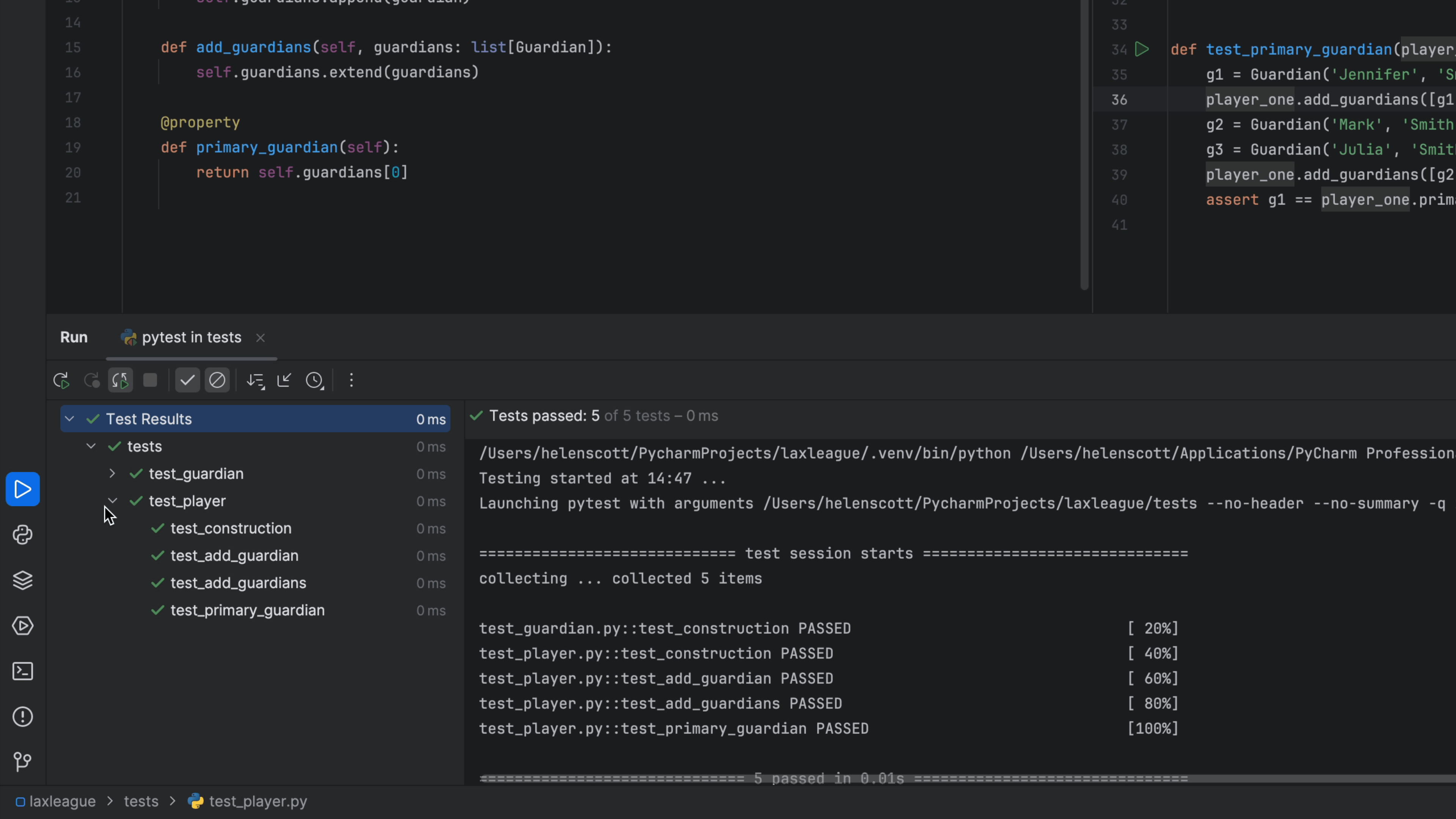Click Rerun Failed Tests icon

91,380
